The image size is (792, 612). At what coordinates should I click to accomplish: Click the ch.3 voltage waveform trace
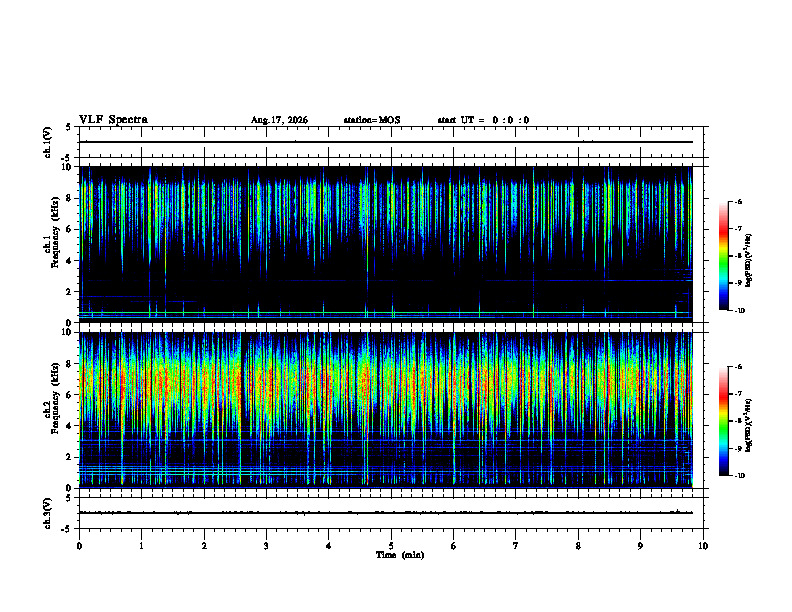[x=386, y=513]
